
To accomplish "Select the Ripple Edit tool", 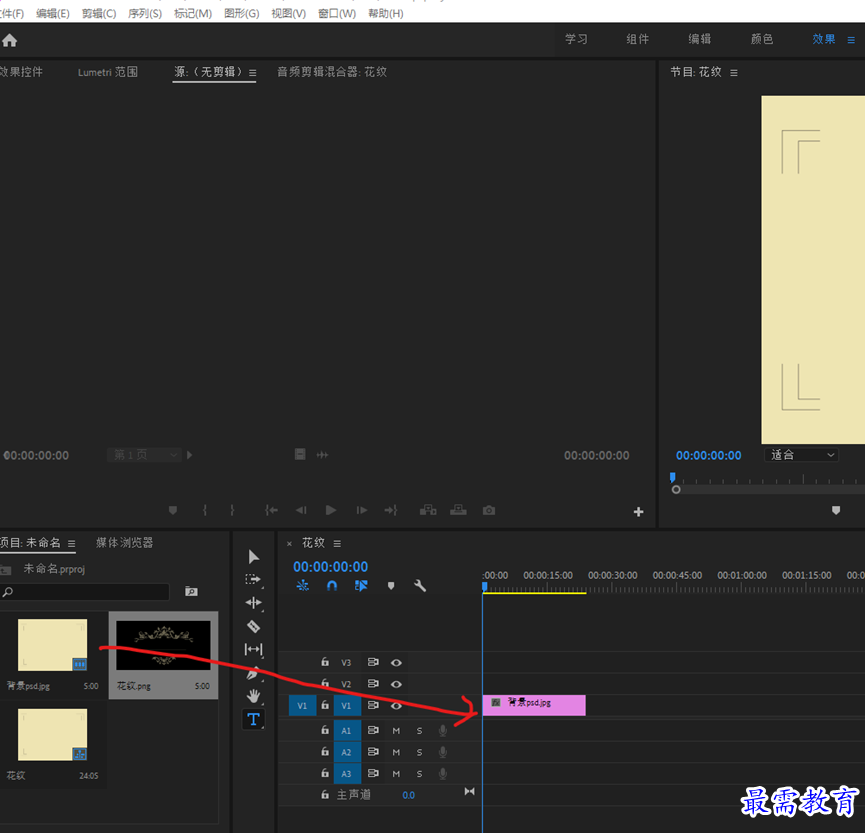I will pos(253,602).
